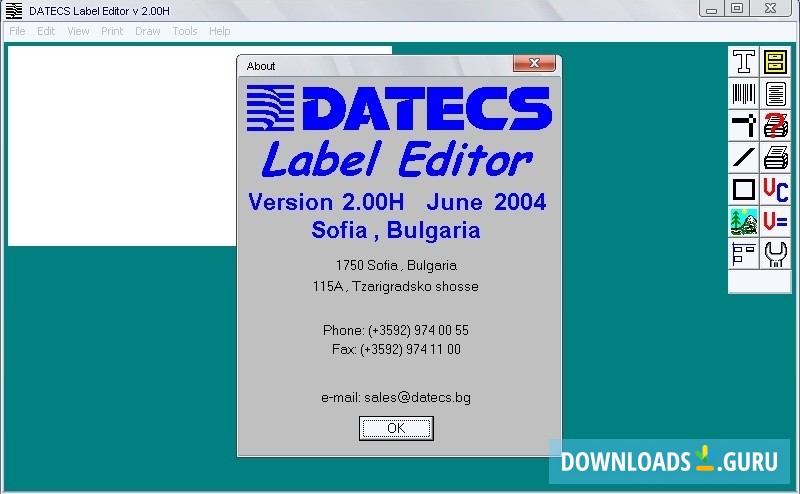The height and width of the screenshot is (494, 800).
Task: Click the VC variable icon
Action: (776, 189)
